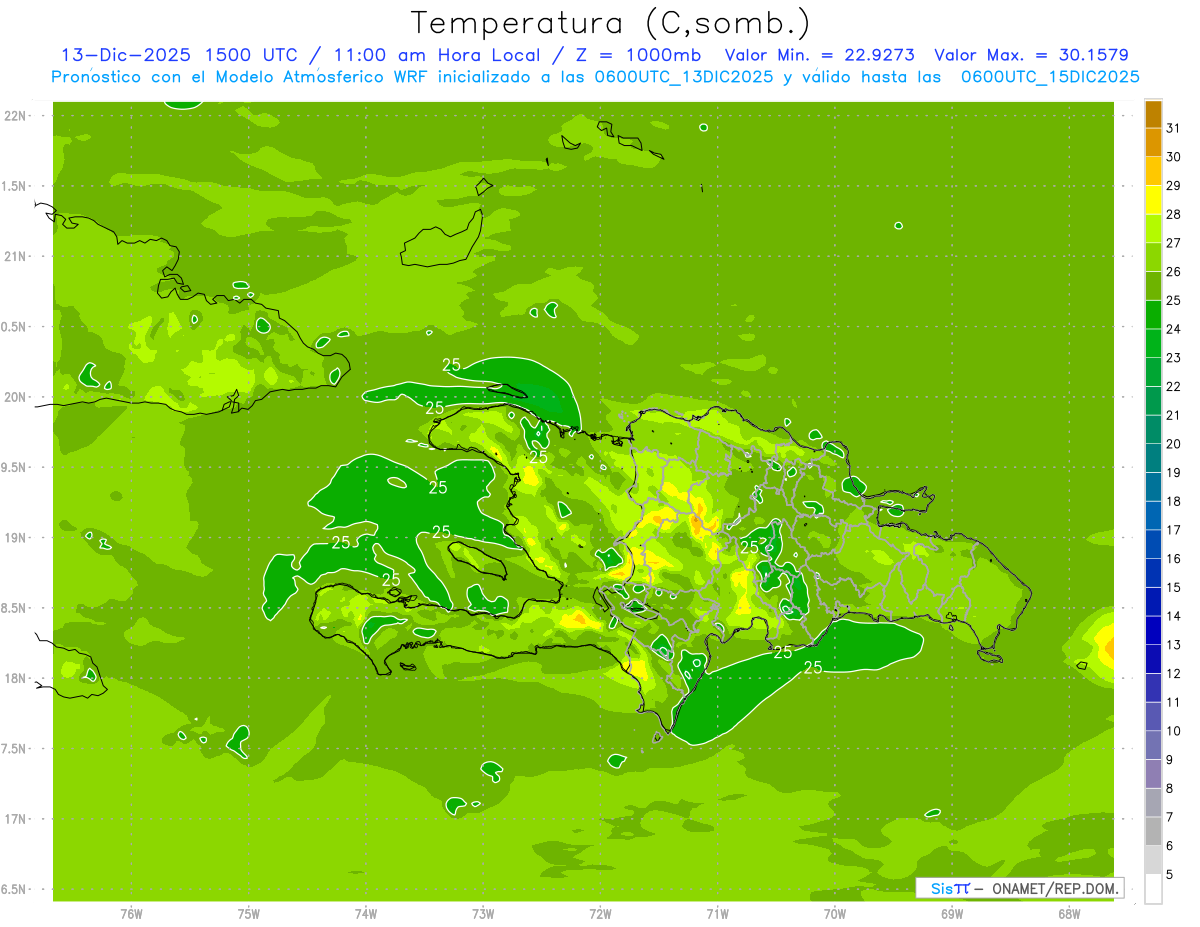This screenshot has height=927, width=1200.
Task: Click the Temperatura (C,somb.) map title
Action: (610, 23)
